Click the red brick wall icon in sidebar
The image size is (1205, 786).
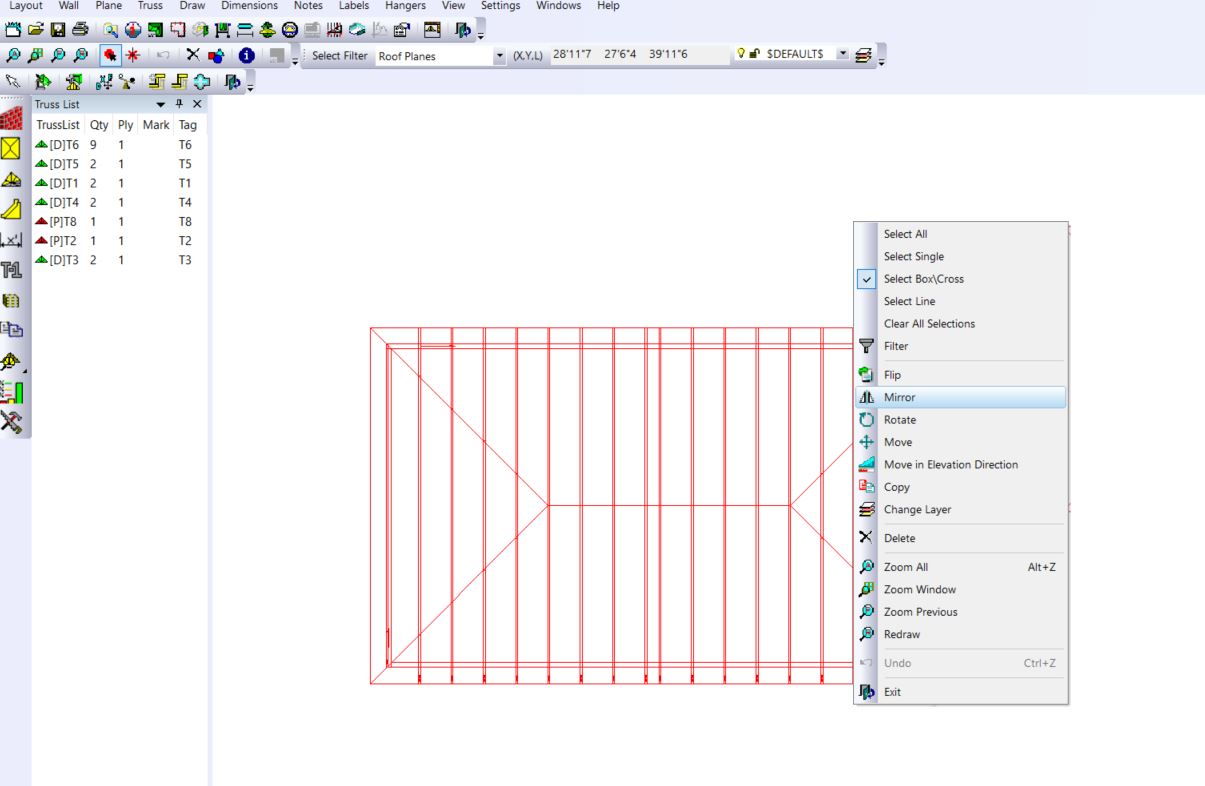point(12,119)
